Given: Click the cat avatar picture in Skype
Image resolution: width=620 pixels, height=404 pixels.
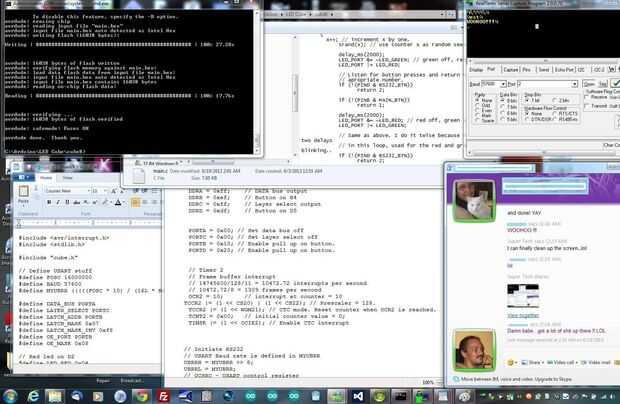Looking at the screenshot, I should 474,200.
